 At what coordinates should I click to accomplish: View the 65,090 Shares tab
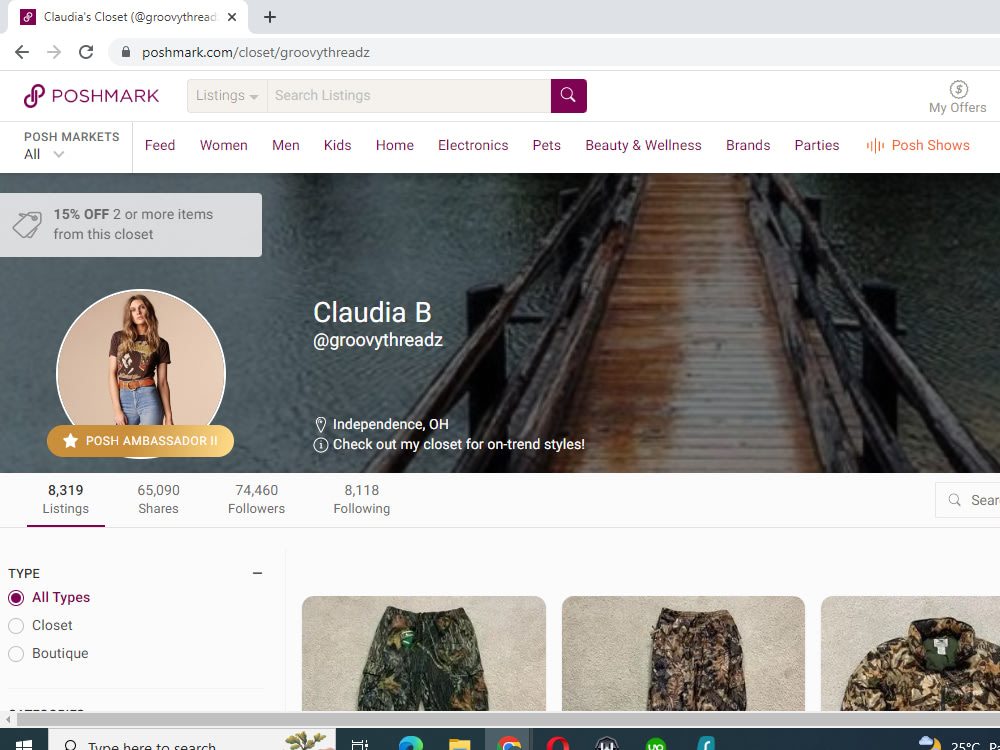(x=158, y=499)
